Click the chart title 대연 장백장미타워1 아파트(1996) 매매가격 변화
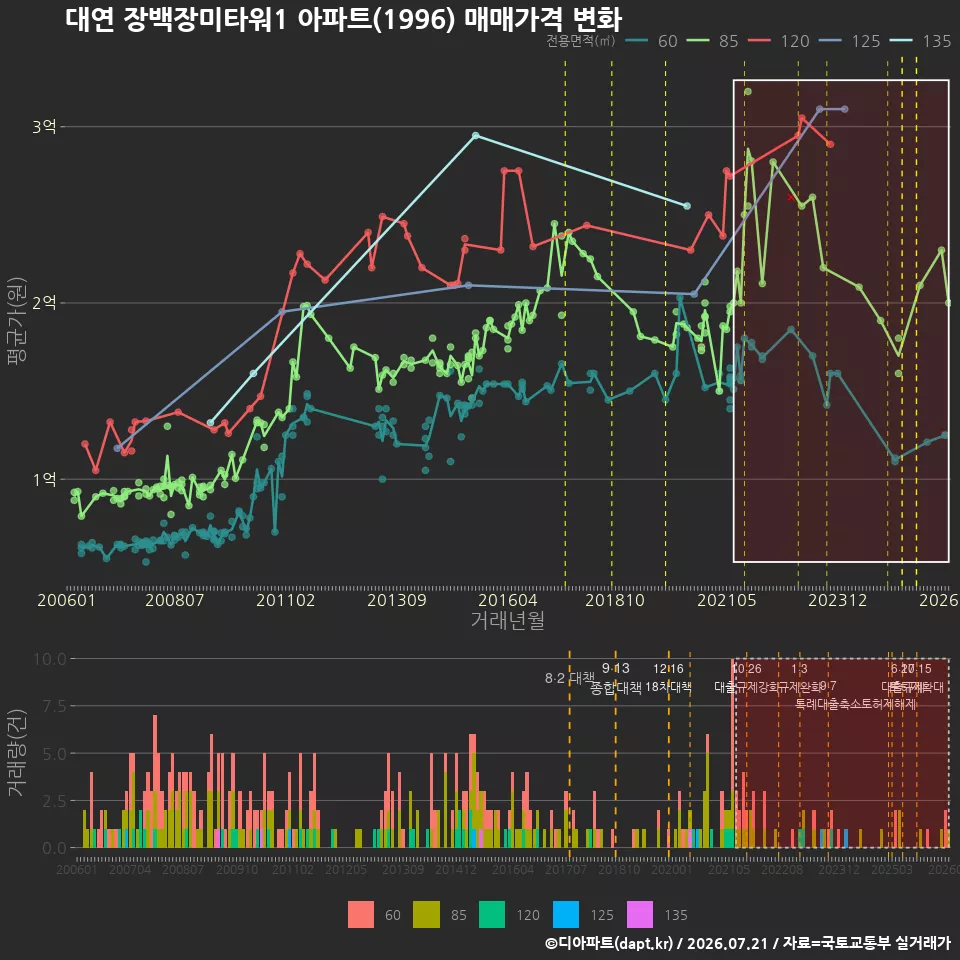This screenshot has height=960, width=960. 343,18
